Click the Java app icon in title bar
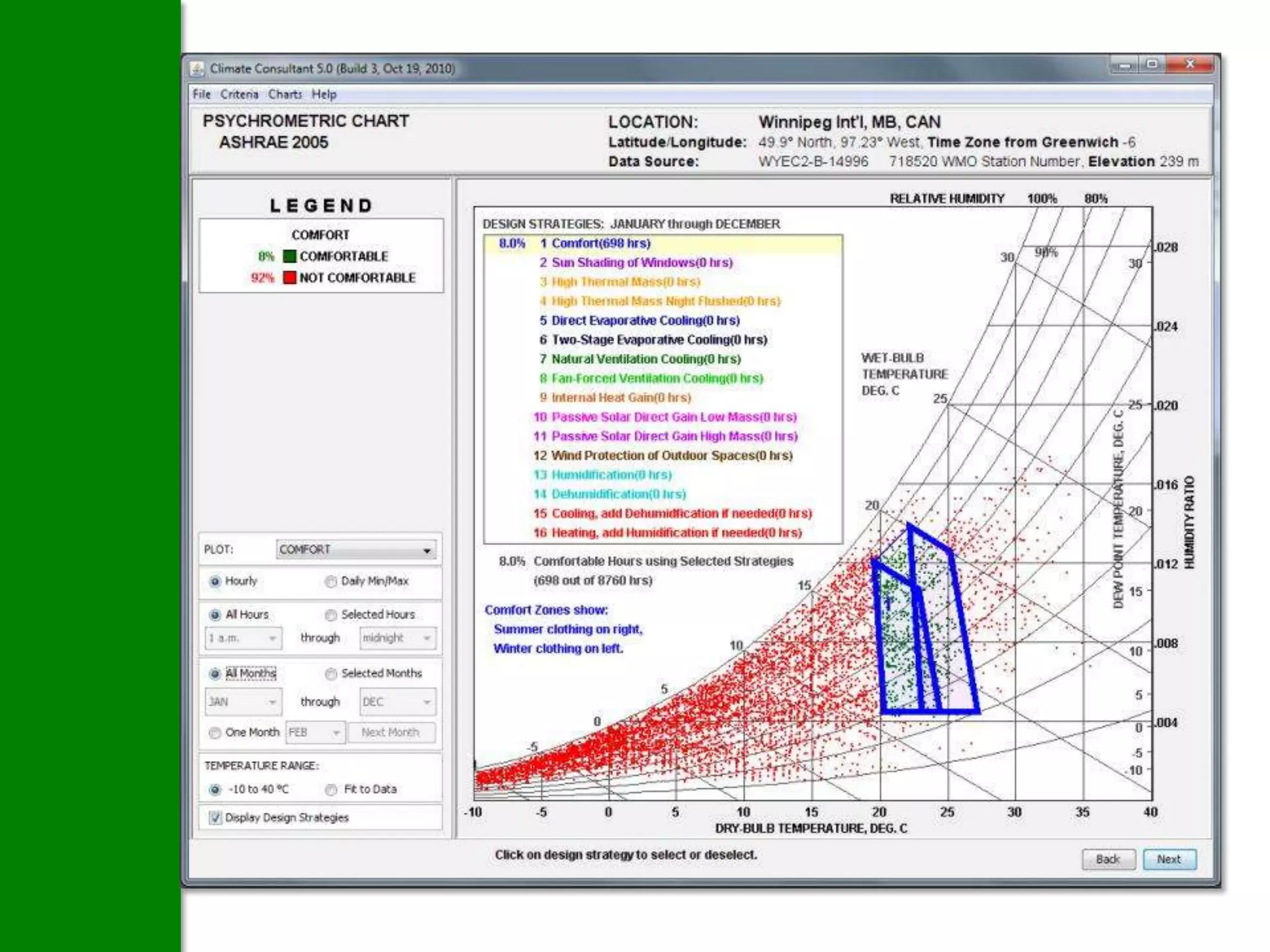This screenshot has width=1270, height=952. (197, 68)
